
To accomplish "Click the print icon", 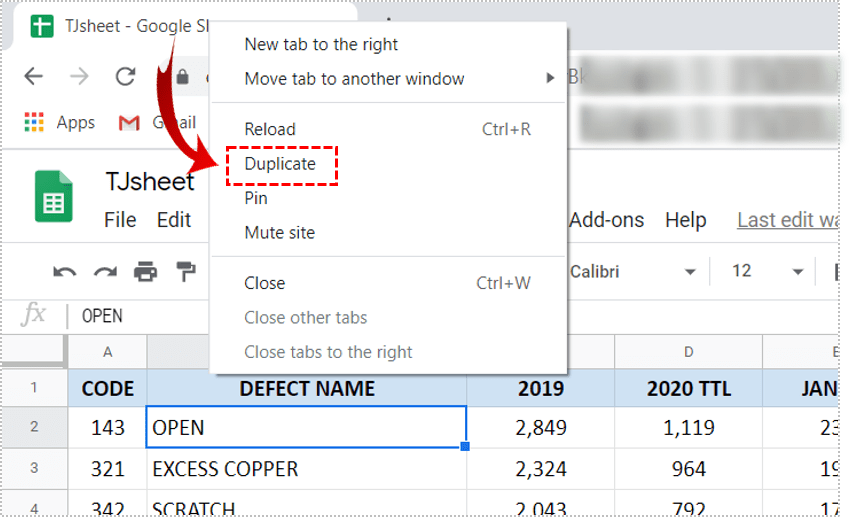I will [146, 271].
